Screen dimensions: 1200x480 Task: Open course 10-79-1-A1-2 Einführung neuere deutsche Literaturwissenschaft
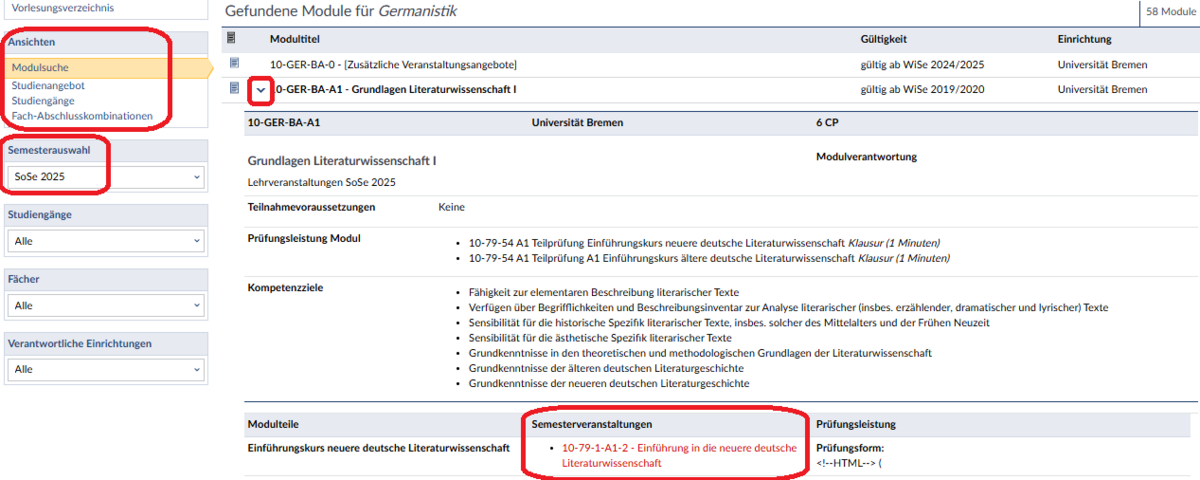679,456
